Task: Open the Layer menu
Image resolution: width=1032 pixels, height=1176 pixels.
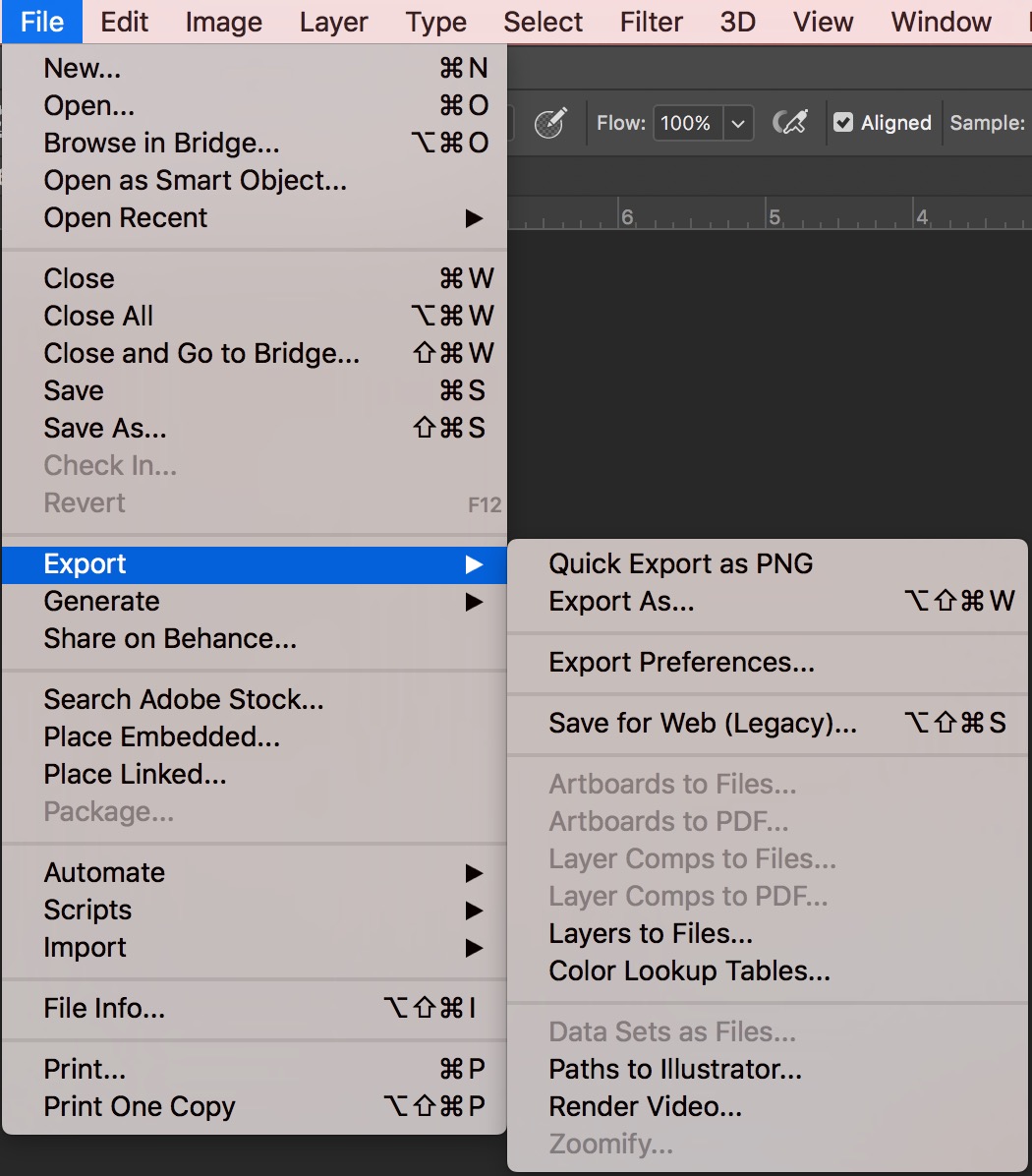Action: click(x=333, y=22)
